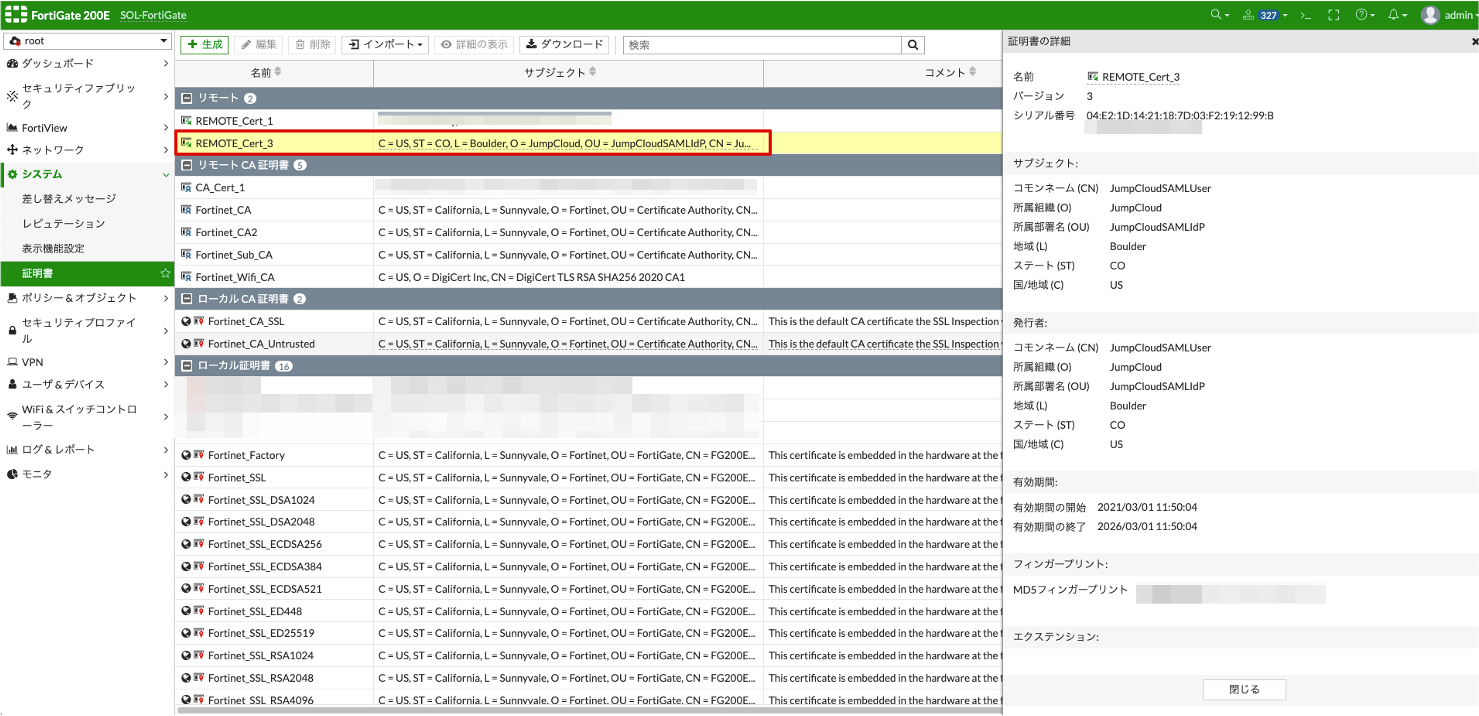This screenshot has height=716, width=1479.
Task: Click the search magnifier button beside 検索
Action: click(912, 45)
